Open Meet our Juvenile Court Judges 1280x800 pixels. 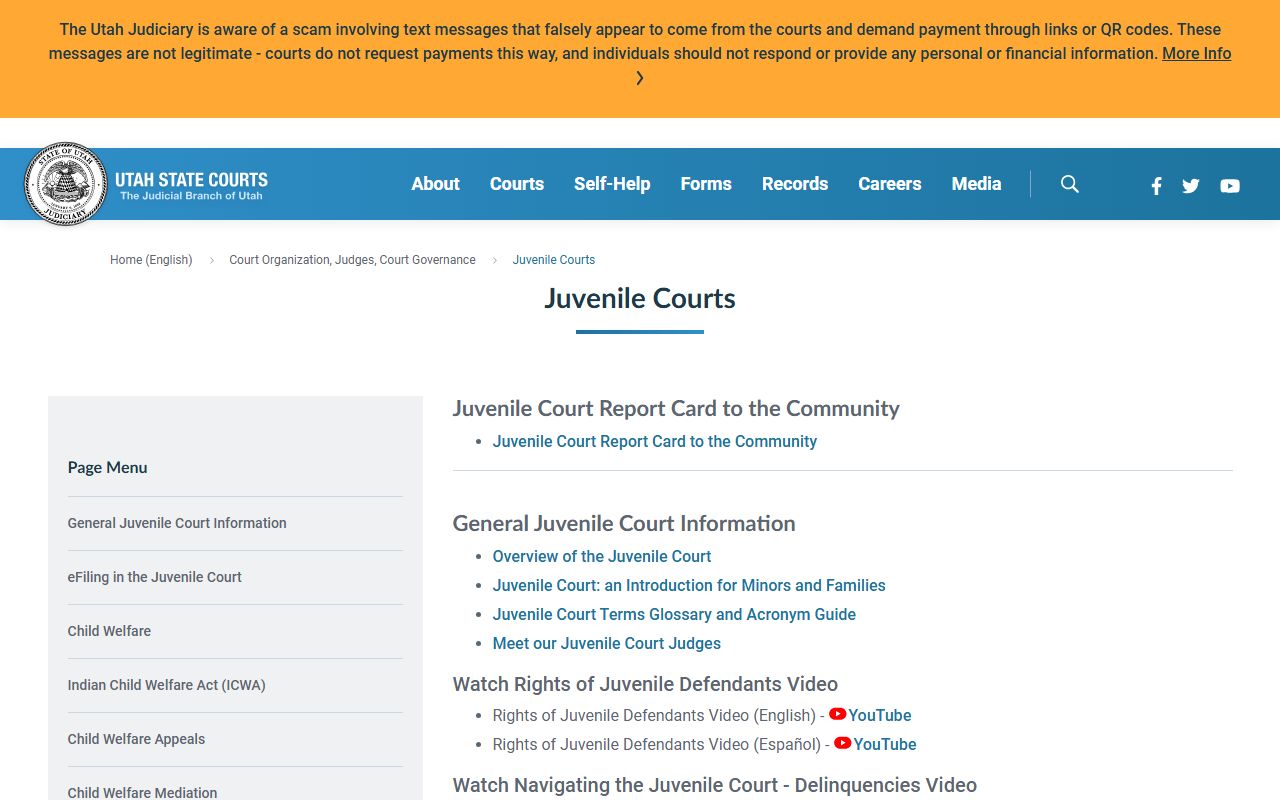pyautogui.click(x=607, y=643)
